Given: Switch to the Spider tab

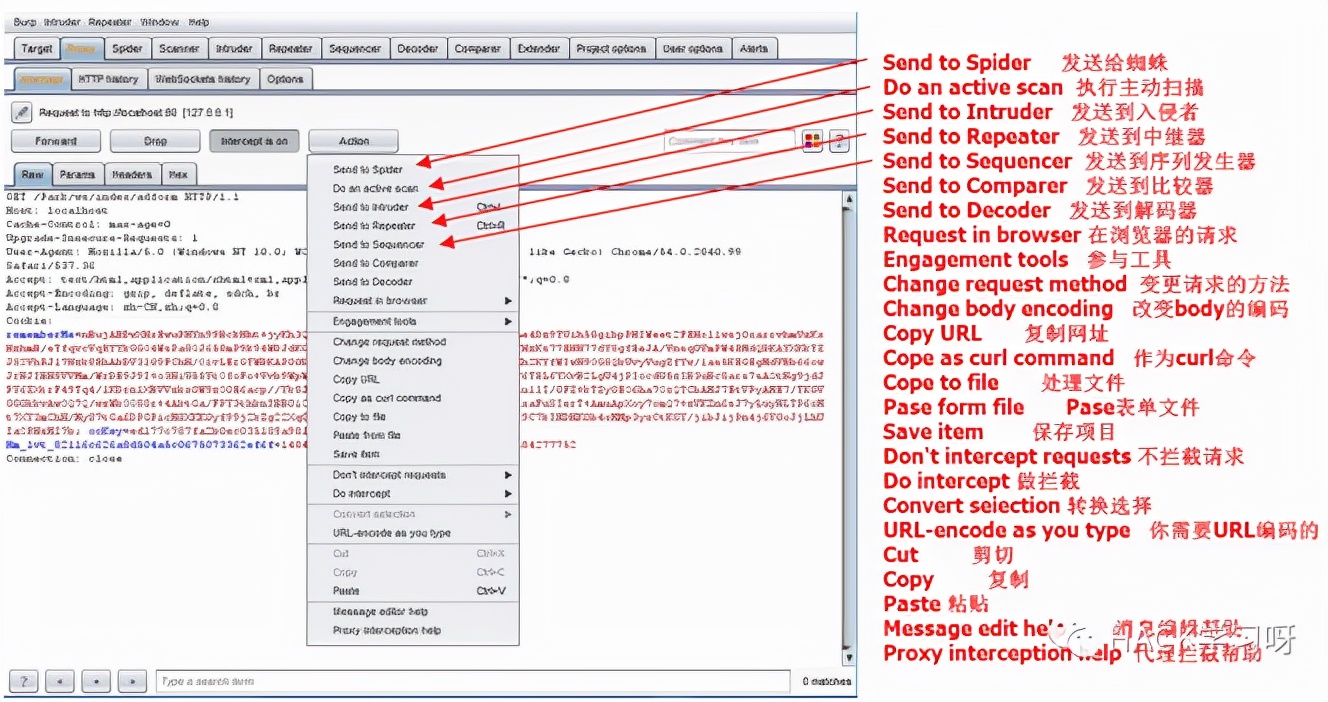Looking at the screenshot, I should [127, 48].
